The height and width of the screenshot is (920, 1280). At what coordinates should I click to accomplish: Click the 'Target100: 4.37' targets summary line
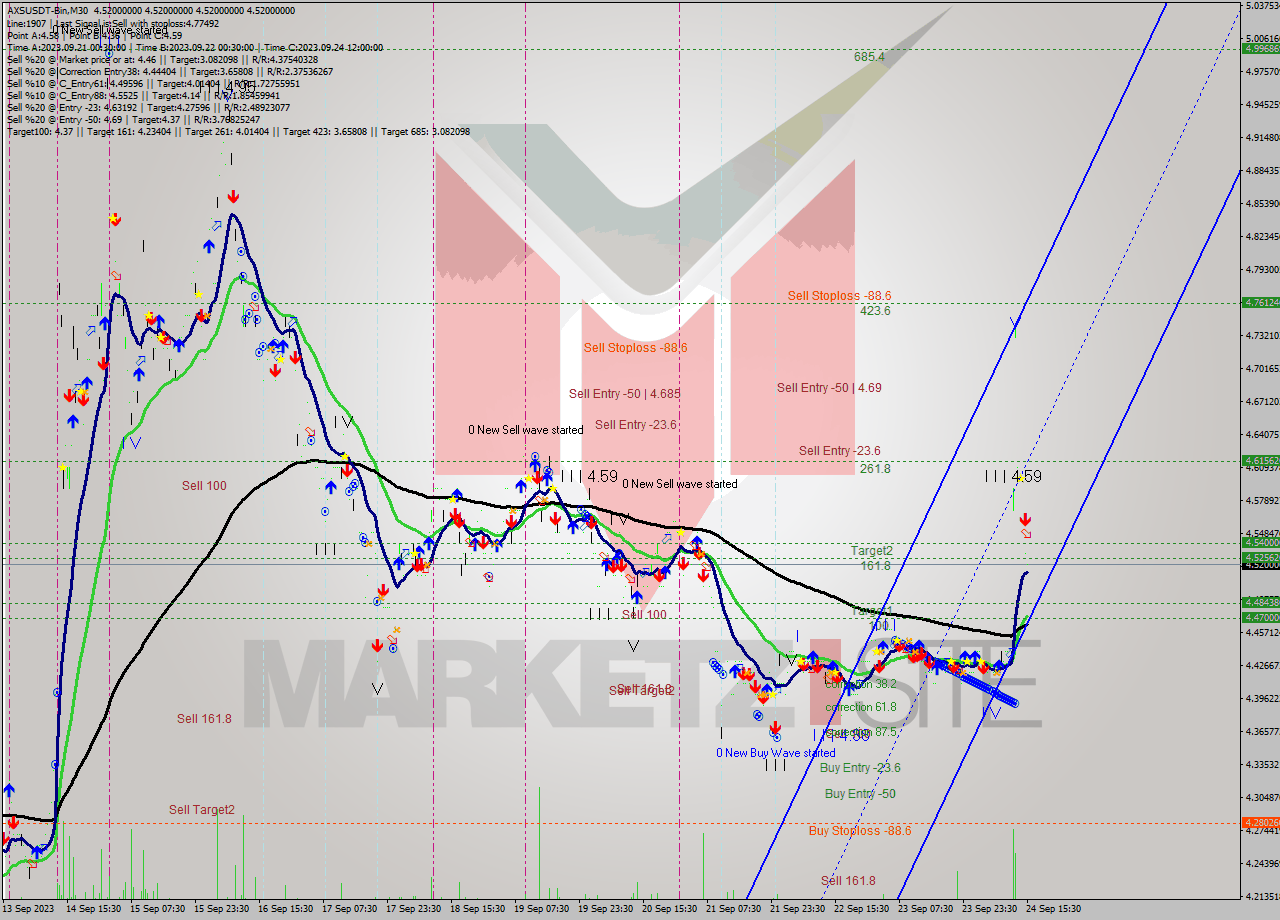238,131
